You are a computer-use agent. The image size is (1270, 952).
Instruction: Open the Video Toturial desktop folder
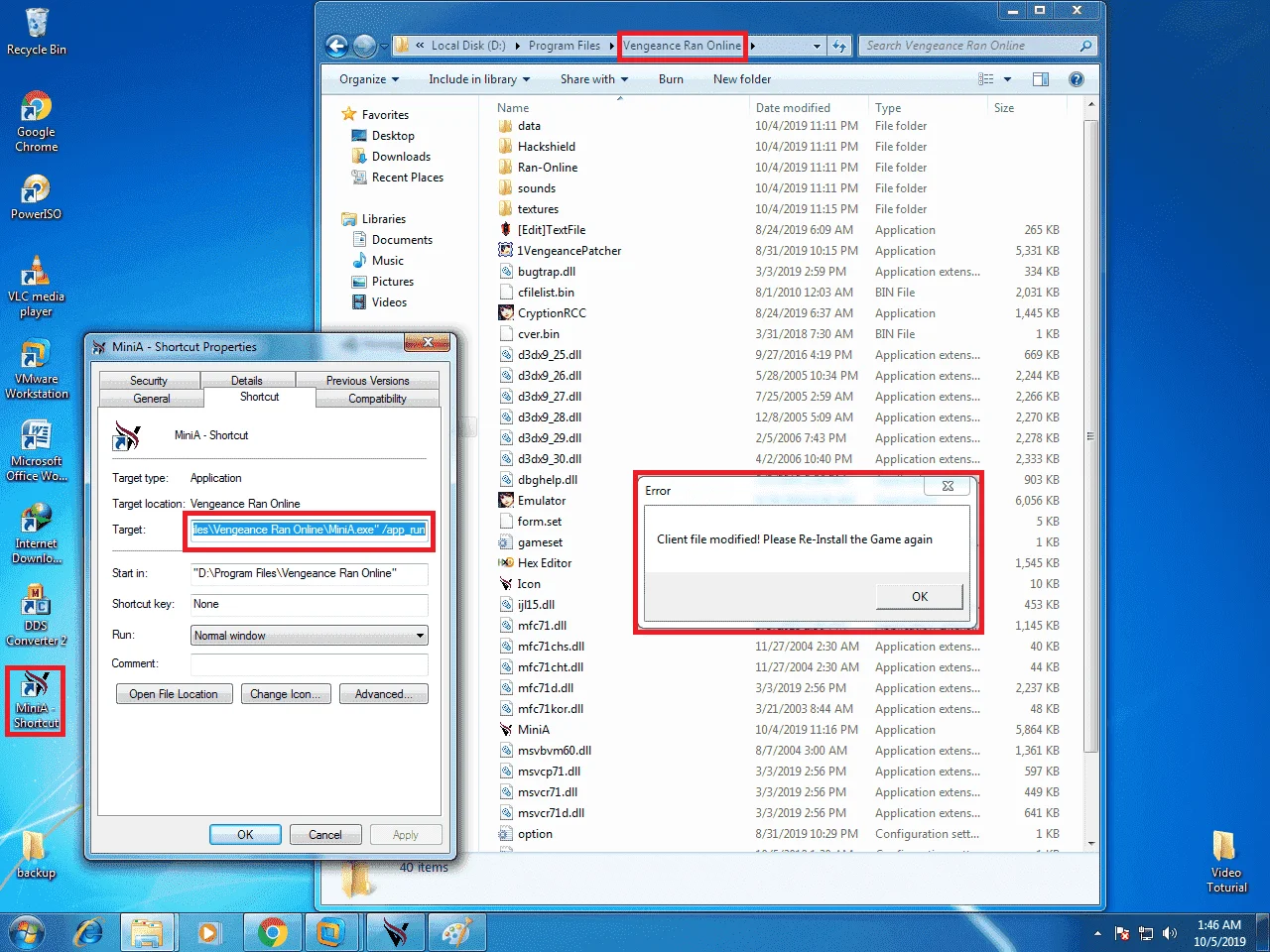pos(1226,862)
